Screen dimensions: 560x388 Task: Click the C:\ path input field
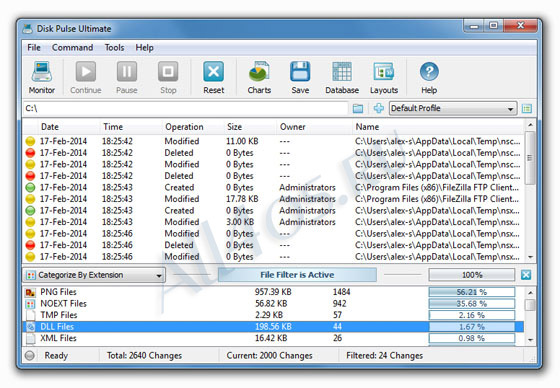(x=186, y=108)
